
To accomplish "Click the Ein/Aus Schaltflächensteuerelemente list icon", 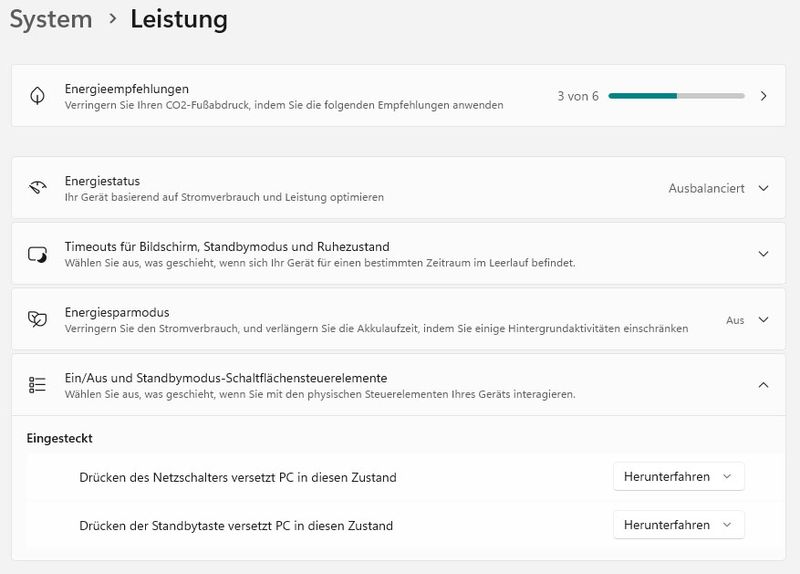I will (x=38, y=385).
